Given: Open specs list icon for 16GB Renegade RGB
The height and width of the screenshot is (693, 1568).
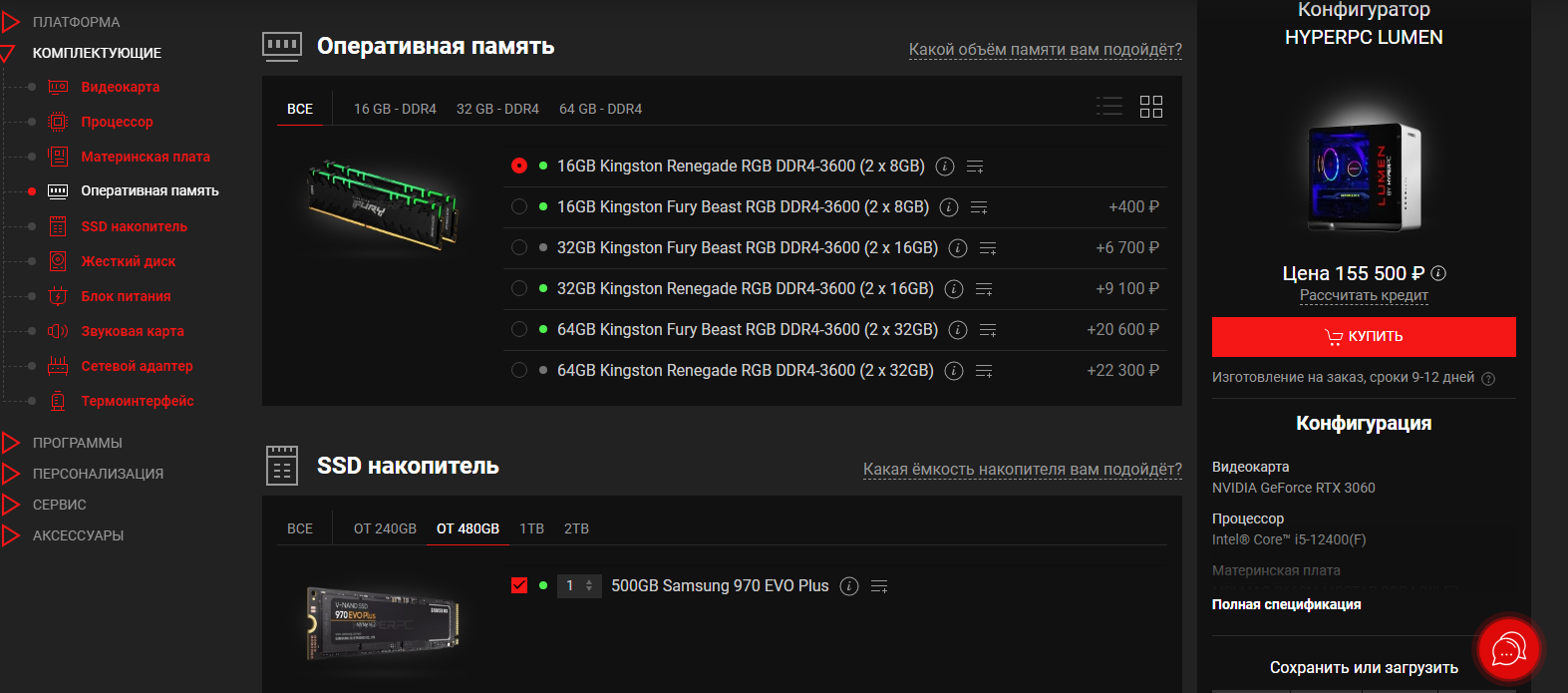Looking at the screenshot, I should coord(975,167).
